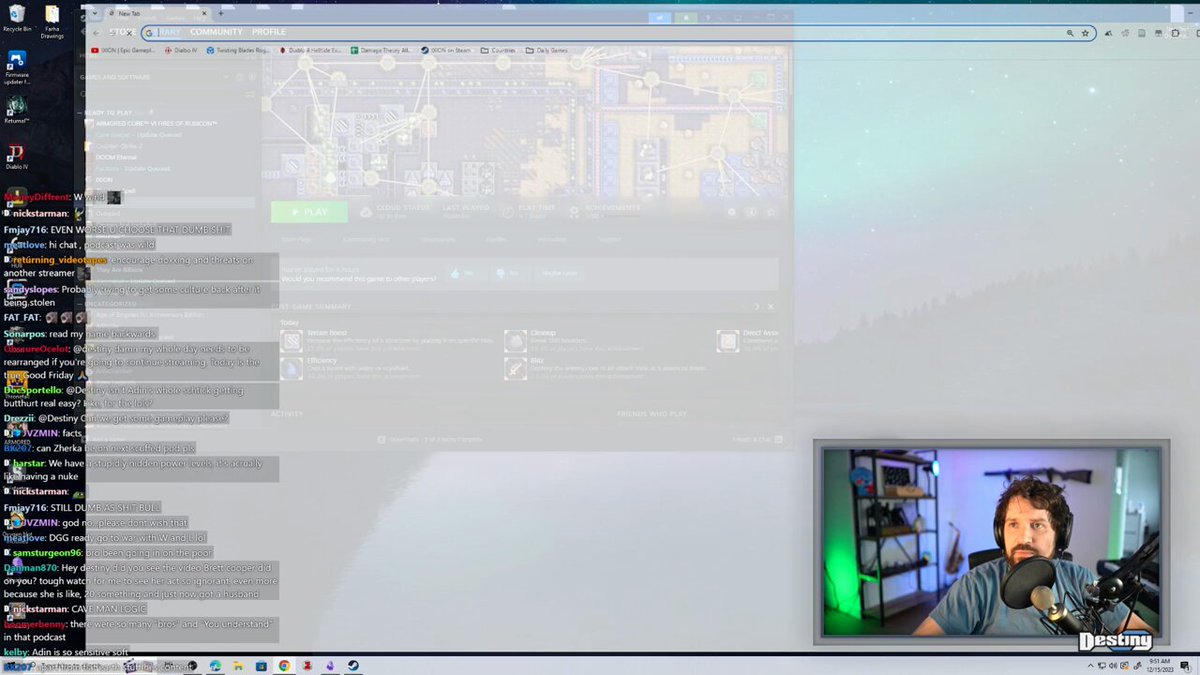Open the Steam PROFILE menu
1200x675 pixels.
(269, 32)
